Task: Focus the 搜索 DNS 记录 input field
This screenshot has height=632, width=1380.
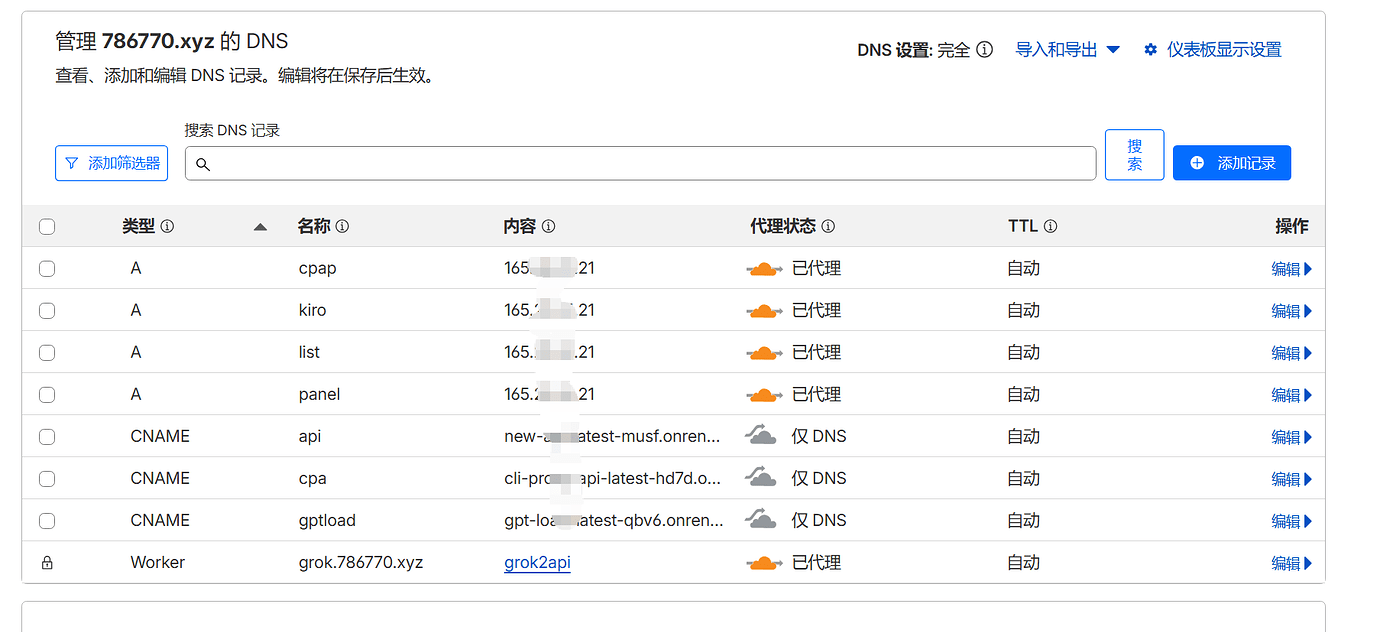Action: [x=640, y=163]
